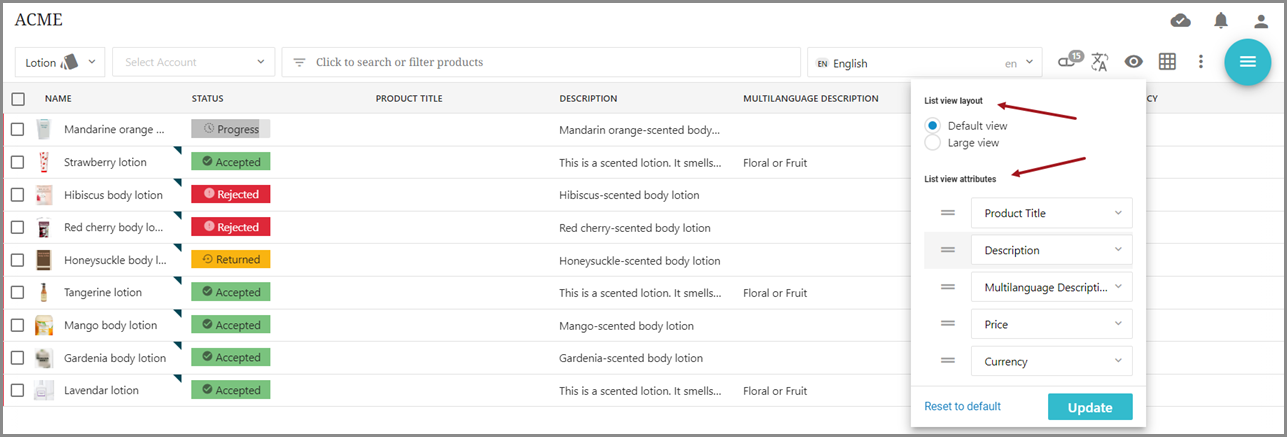This screenshot has height=437, width=1287.
Task: Open the three-dot more options menu
Action: point(1201,62)
